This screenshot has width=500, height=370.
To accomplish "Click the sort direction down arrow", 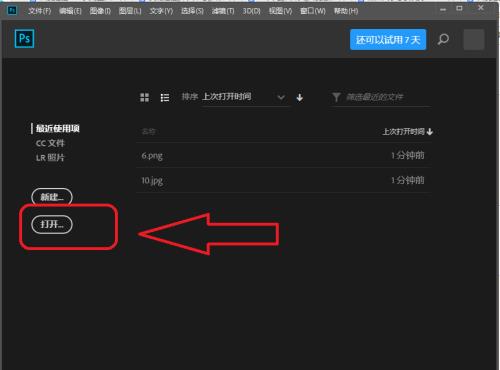I will click(300, 97).
